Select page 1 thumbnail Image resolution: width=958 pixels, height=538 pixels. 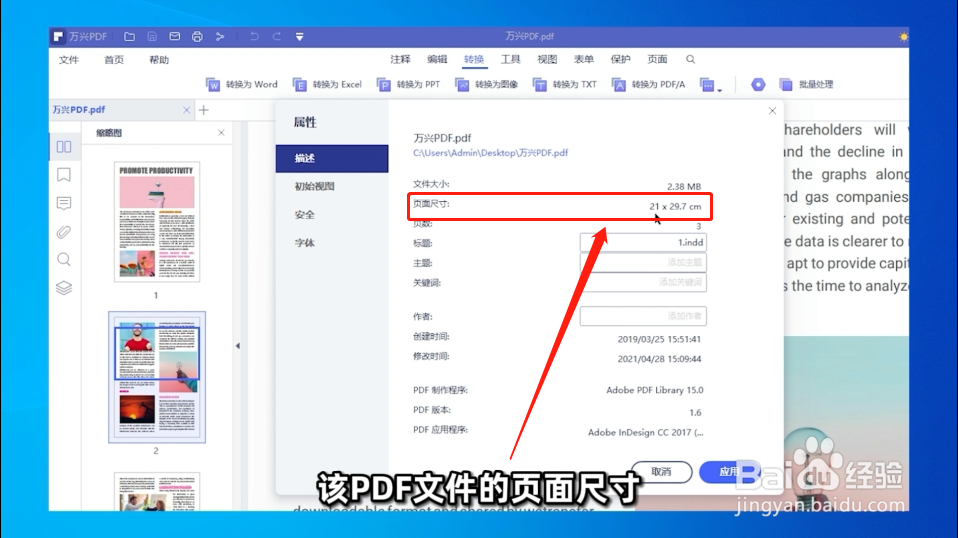(157, 222)
